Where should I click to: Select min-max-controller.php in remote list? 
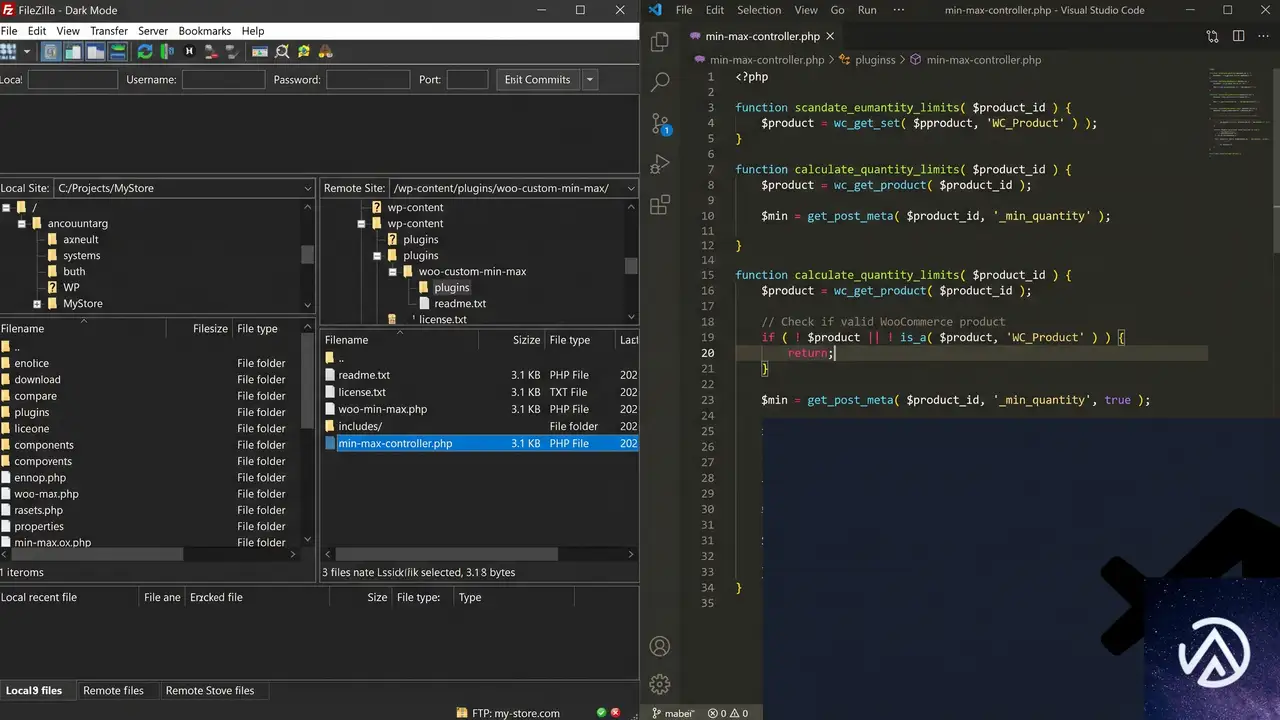coord(480,443)
